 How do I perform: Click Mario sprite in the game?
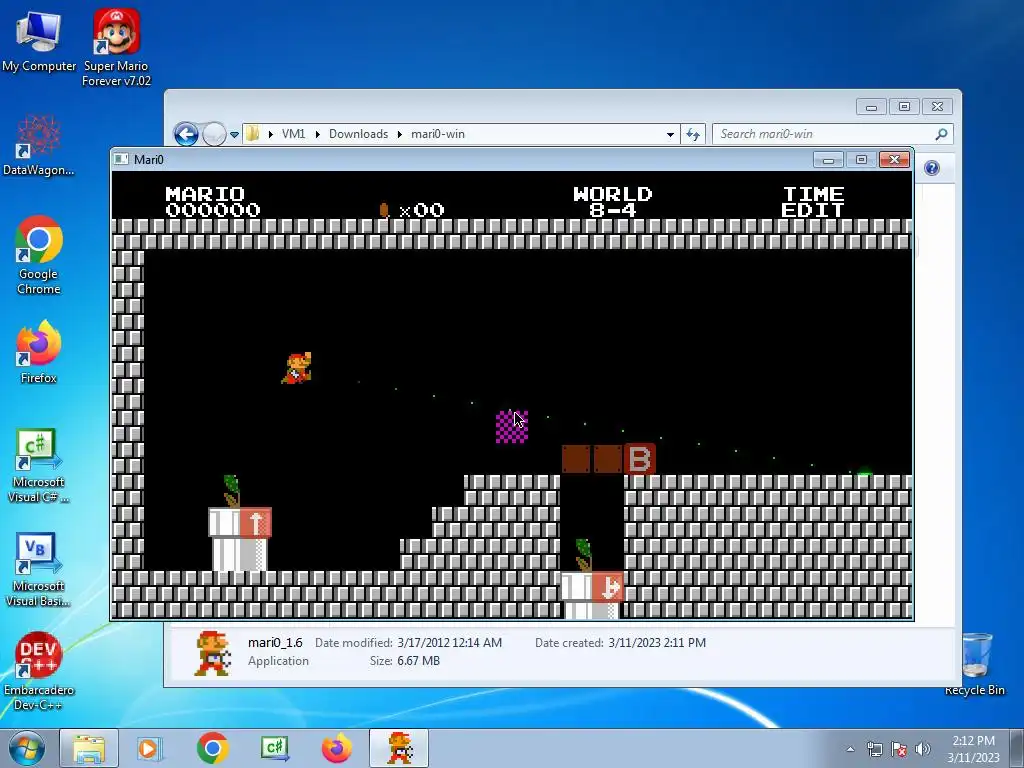tap(297, 368)
